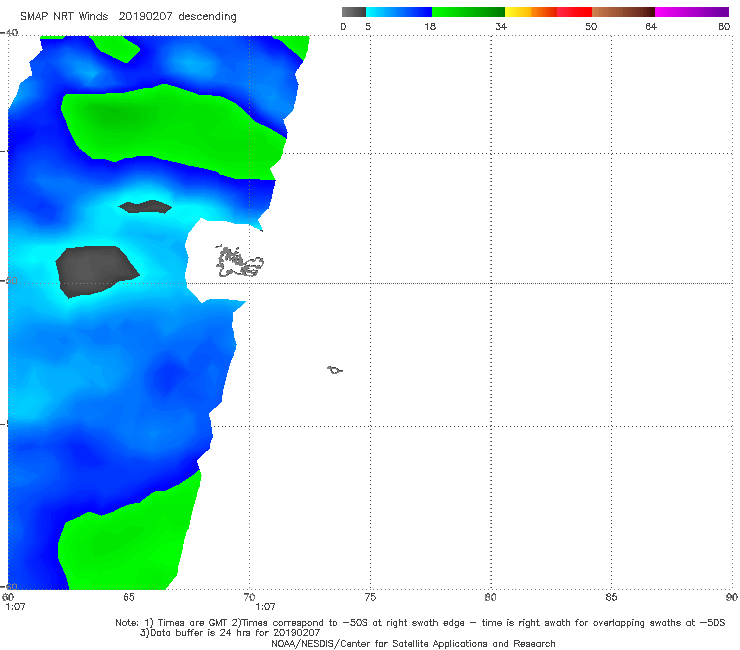Click the color bar label '5'

(x=368, y=27)
